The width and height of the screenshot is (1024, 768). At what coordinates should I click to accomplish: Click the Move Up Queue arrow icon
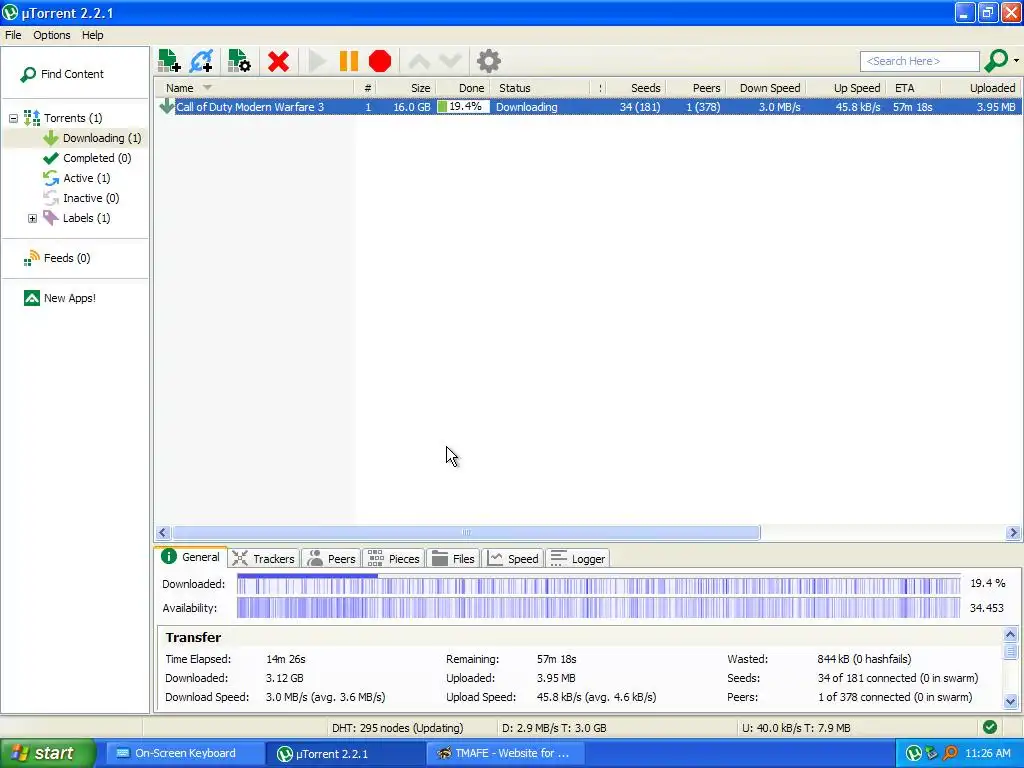pos(419,61)
